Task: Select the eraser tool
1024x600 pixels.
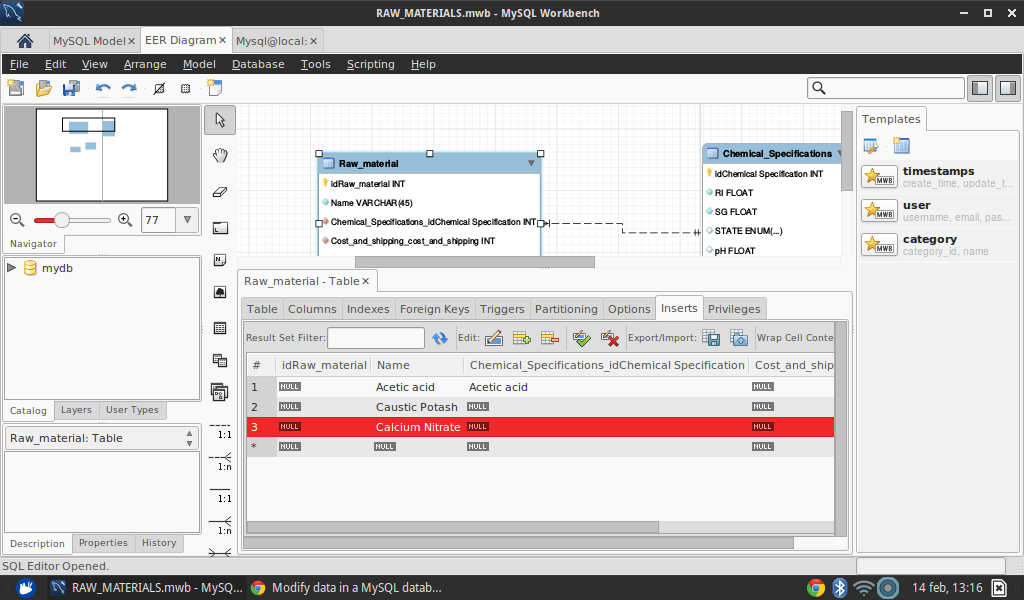Action: pyautogui.click(x=220, y=192)
